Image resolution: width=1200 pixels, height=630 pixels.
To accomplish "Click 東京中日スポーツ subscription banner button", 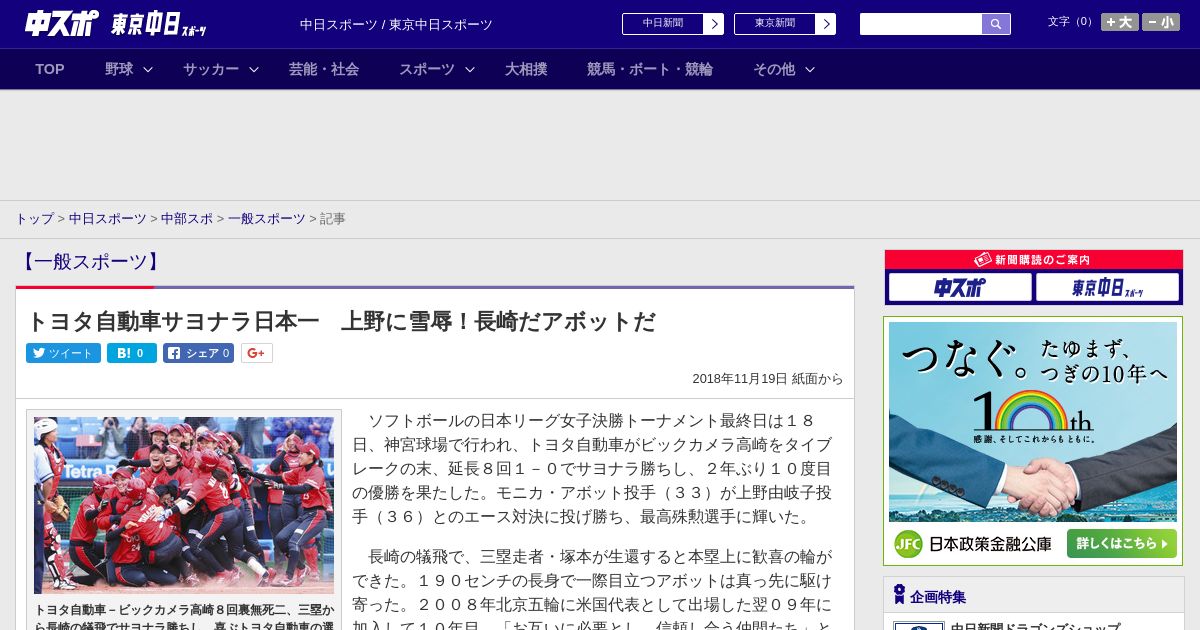I will tap(1108, 287).
